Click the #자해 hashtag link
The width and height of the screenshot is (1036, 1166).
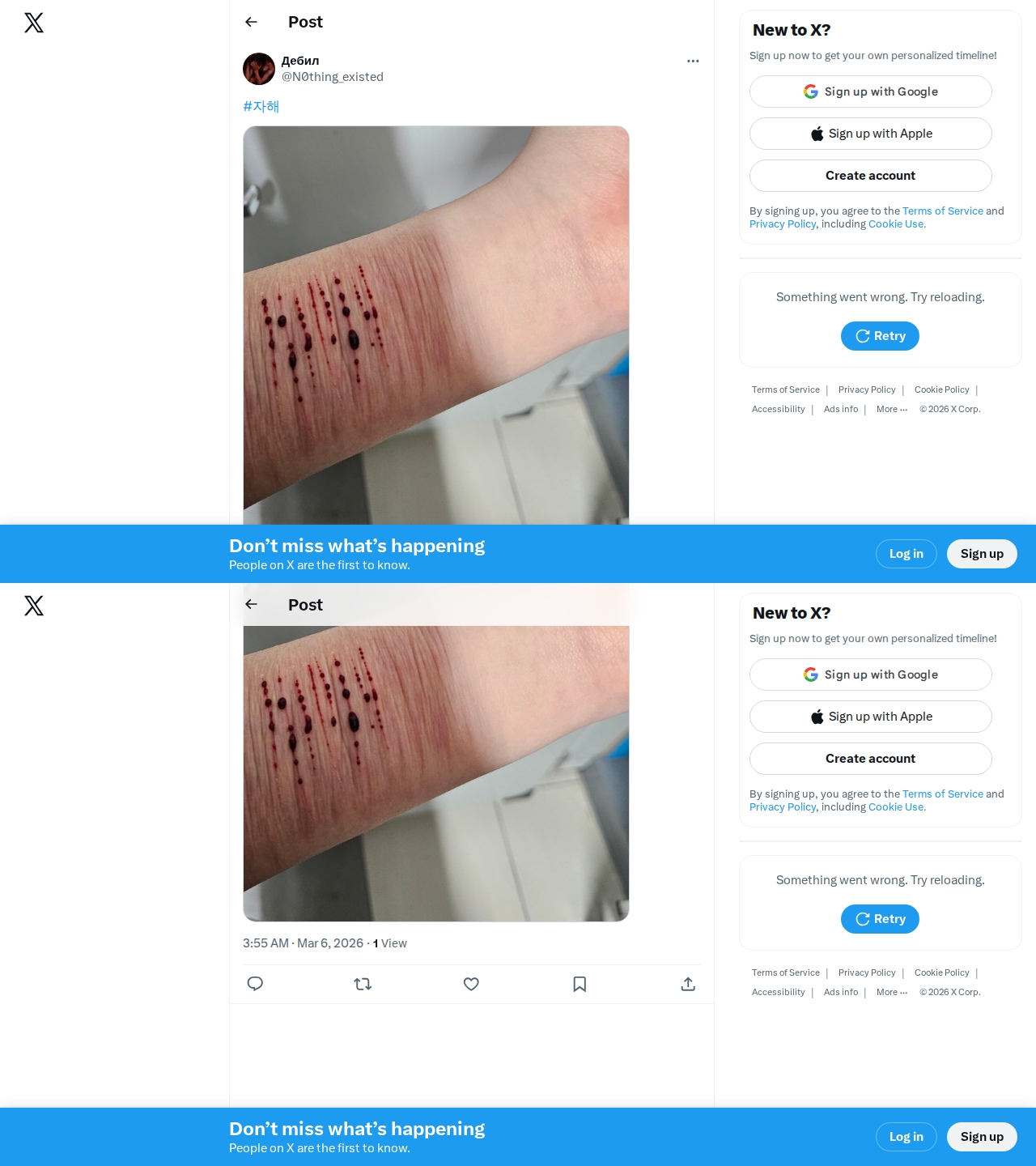(x=261, y=106)
